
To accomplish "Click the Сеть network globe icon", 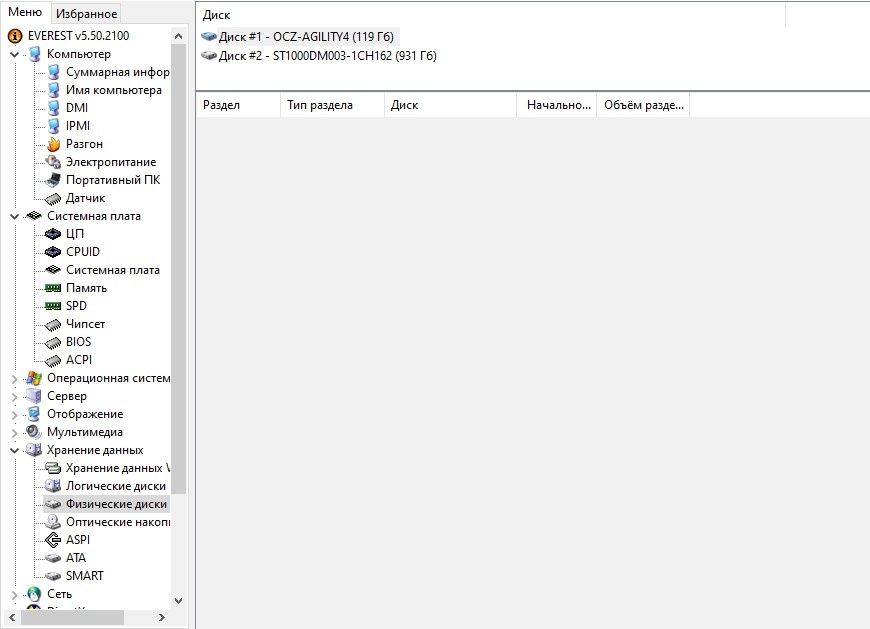I will 34,594.
